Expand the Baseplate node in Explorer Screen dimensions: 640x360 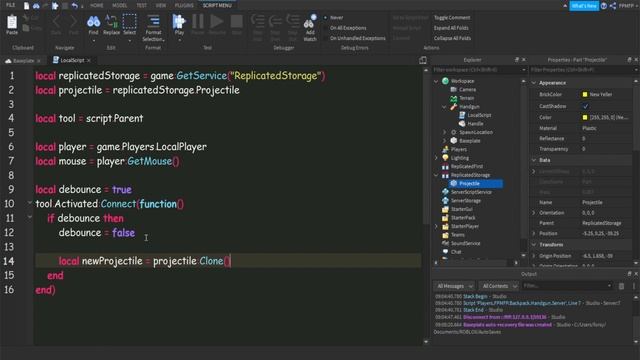444,141
